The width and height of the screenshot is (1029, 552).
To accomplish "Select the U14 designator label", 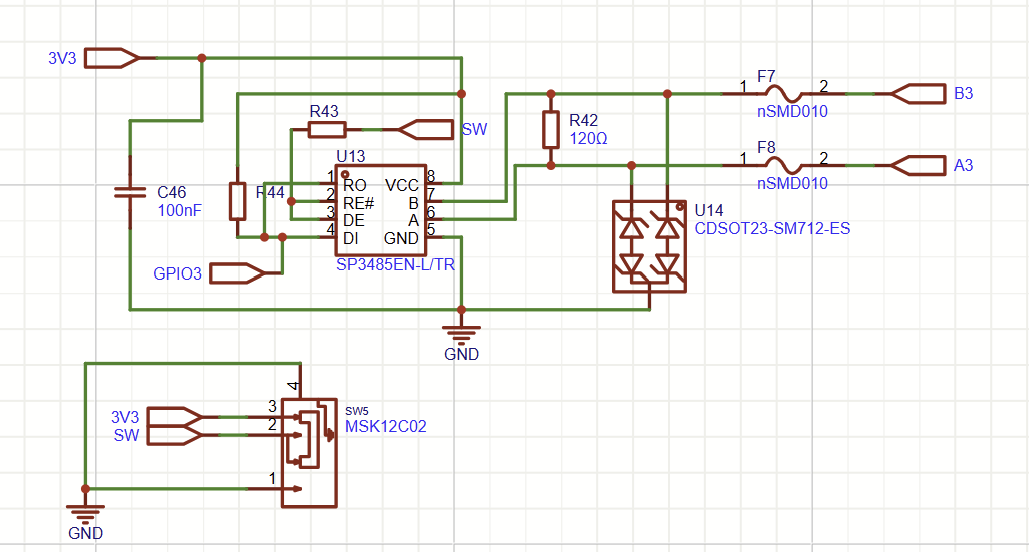I will click(709, 210).
